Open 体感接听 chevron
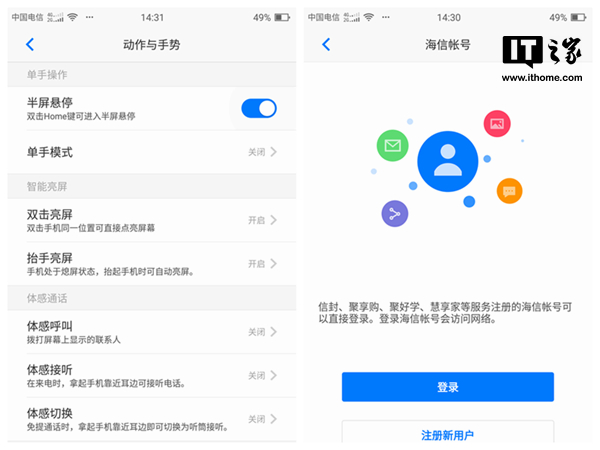This screenshot has width=600, height=450. (274, 375)
